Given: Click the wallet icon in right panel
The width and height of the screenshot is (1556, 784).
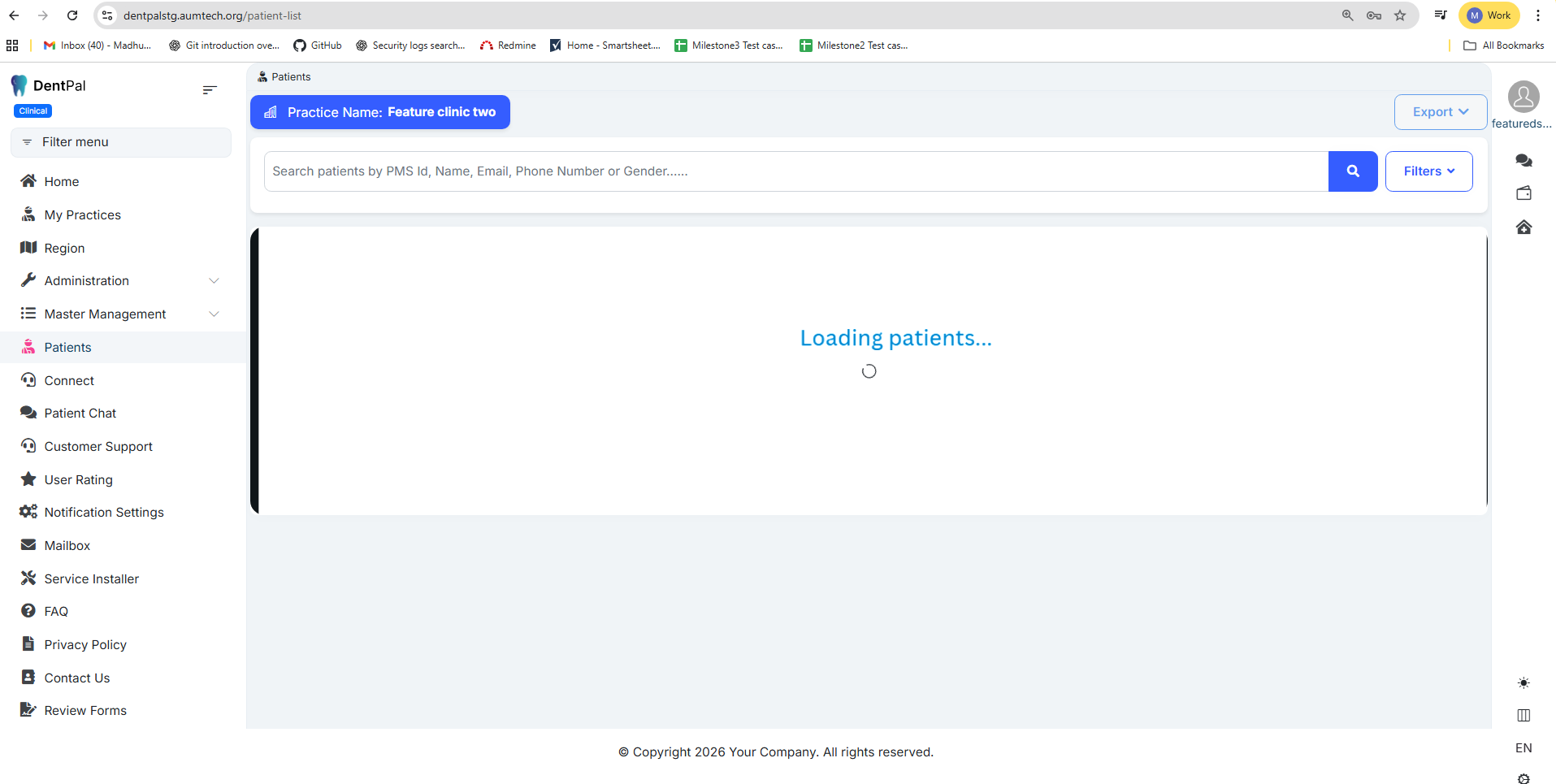Looking at the screenshot, I should coord(1523,193).
